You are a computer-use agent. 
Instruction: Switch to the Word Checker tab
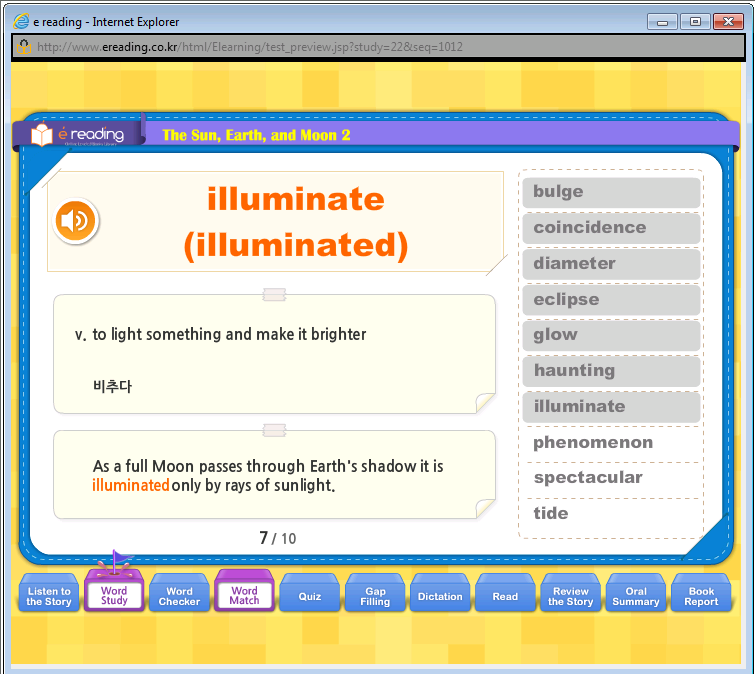click(x=179, y=594)
